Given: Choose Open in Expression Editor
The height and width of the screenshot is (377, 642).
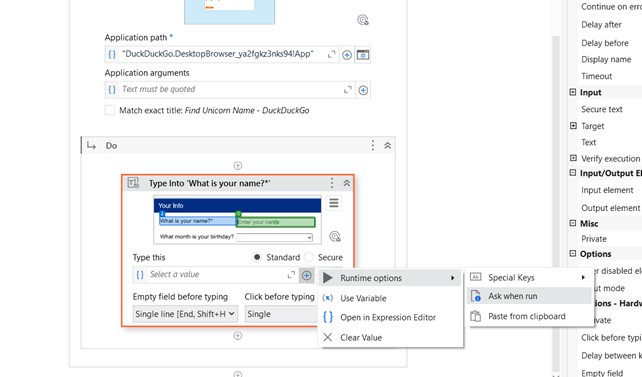Looking at the screenshot, I should (390, 317).
